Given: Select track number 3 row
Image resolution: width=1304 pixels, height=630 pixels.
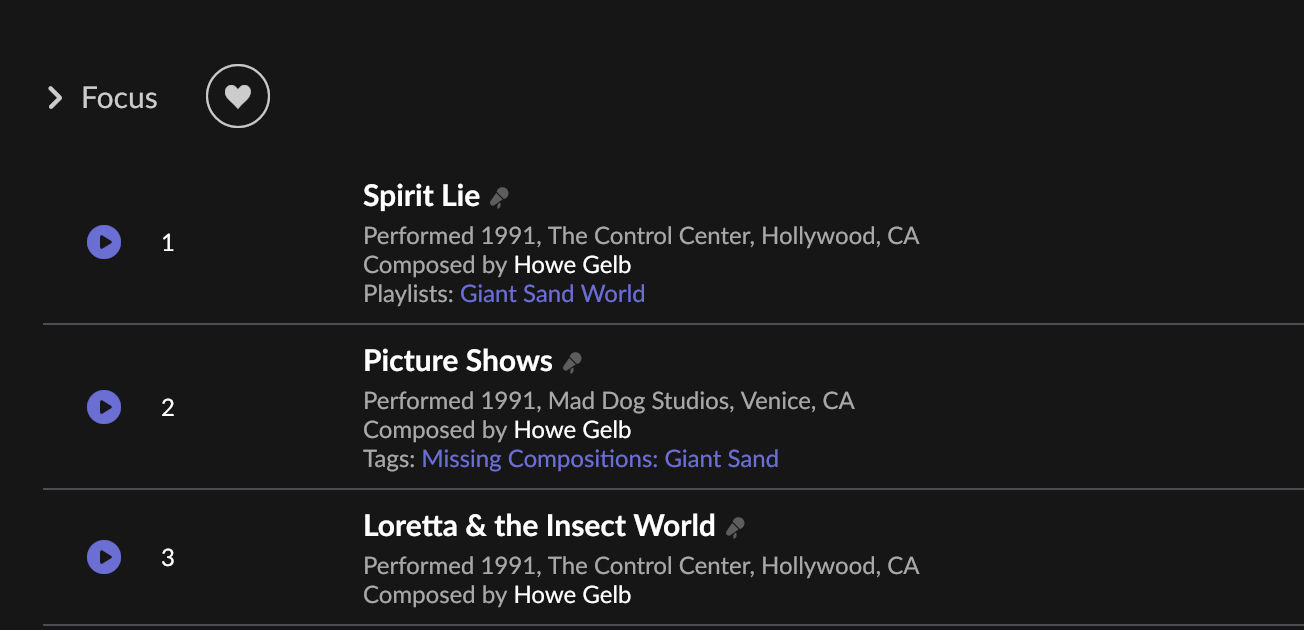Looking at the screenshot, I should [673, 558].
